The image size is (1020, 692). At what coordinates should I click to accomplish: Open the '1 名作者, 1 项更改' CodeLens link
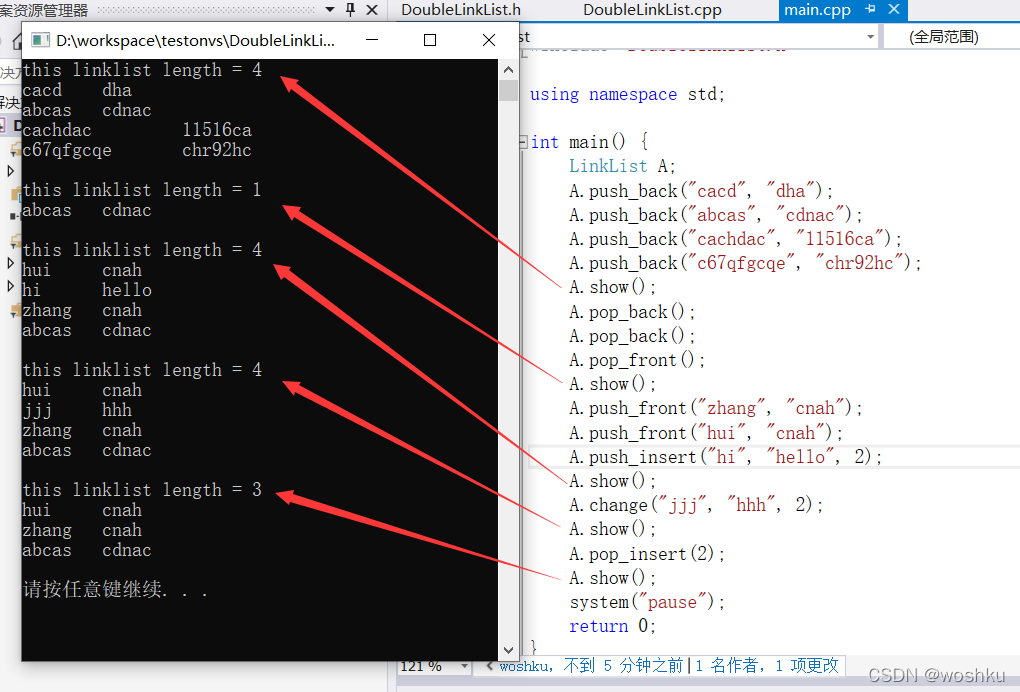[767, 665]
